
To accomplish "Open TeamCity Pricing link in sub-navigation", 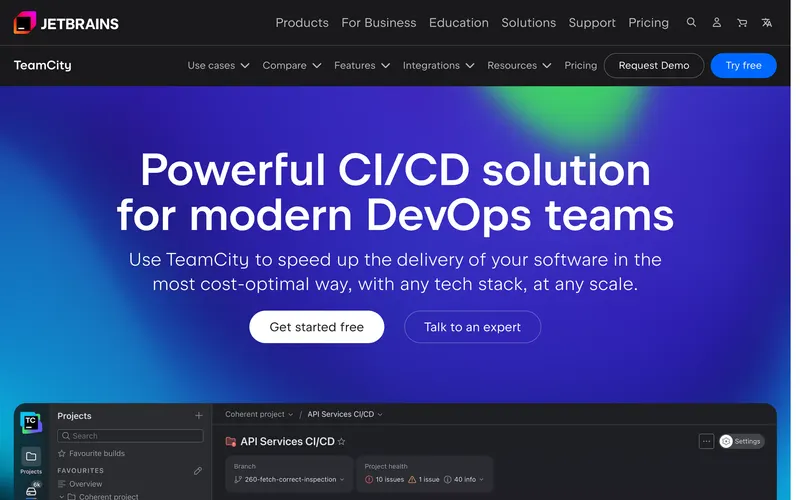I will coord(580,65).
